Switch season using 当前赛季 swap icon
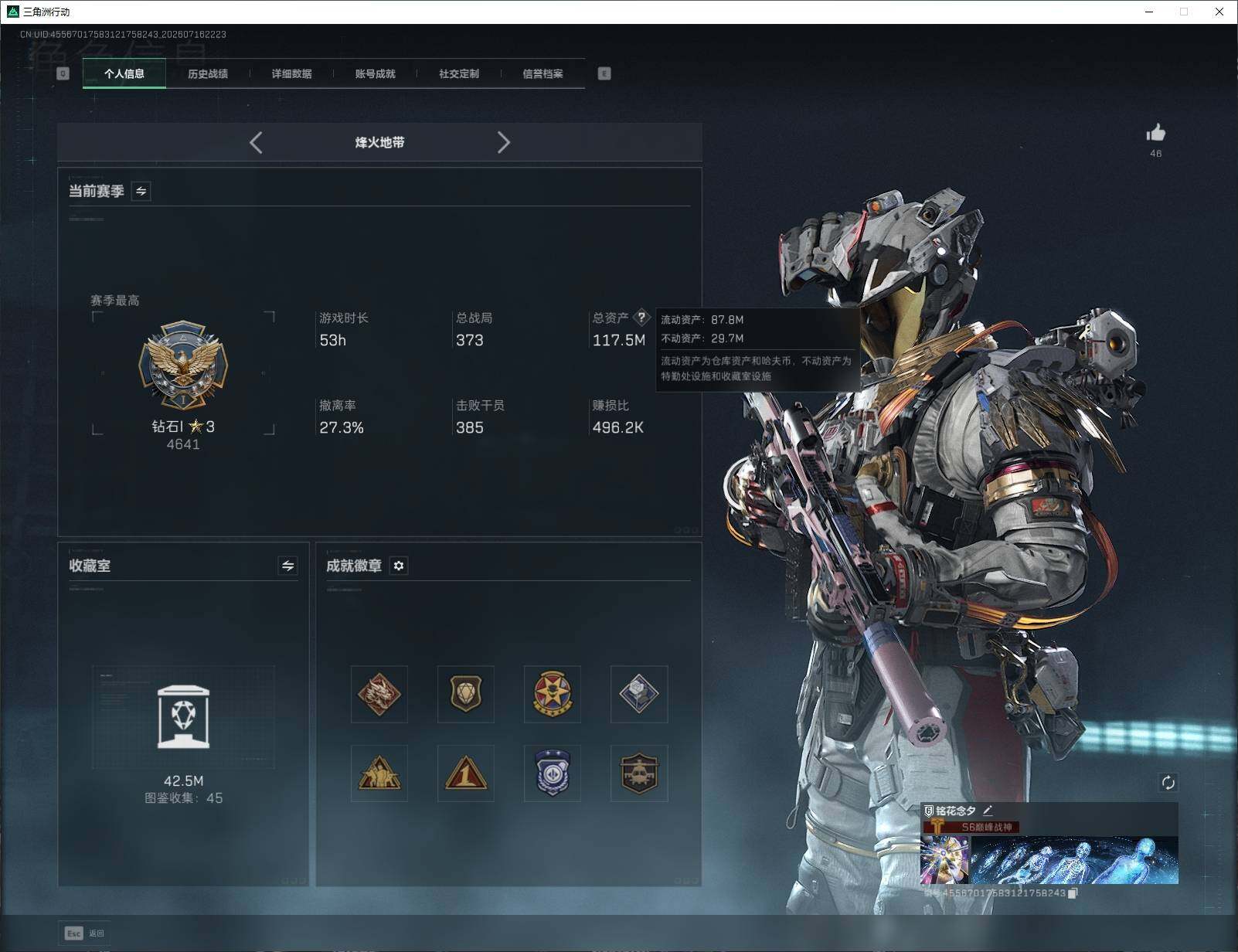 (x=141, y=191)
